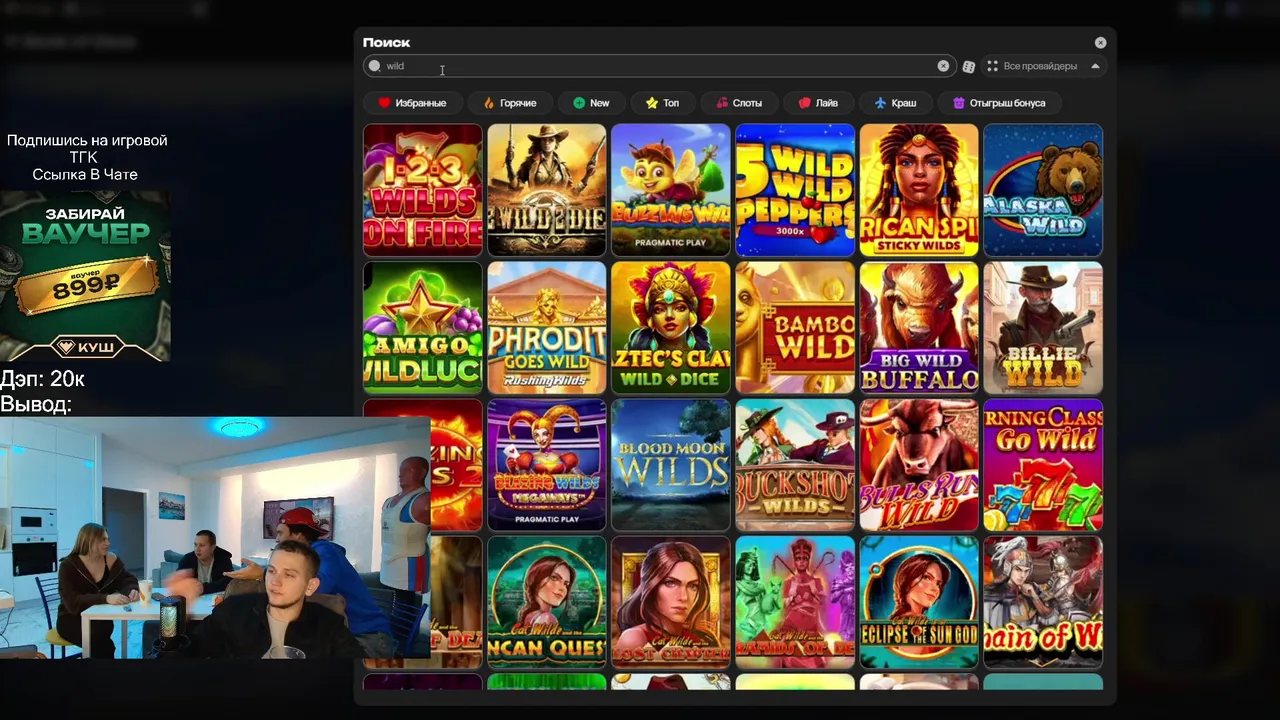The height and width of the screenshot is (720, 1280).
Task: Open Bulls Run Wild game tile
Action: (x=919, y=465)
